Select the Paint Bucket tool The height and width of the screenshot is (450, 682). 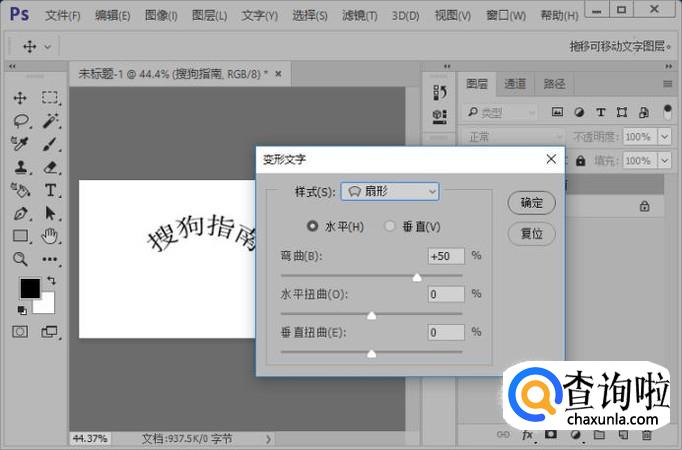20,190
